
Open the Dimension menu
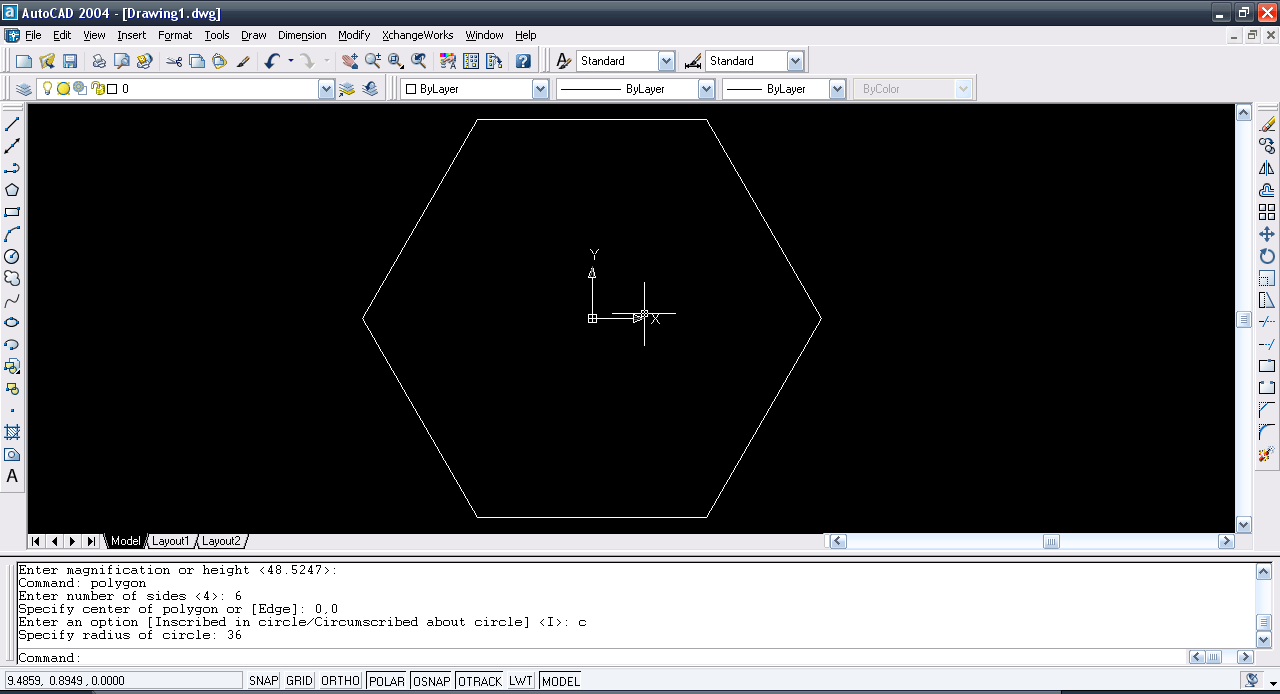(x=302, y=35)
